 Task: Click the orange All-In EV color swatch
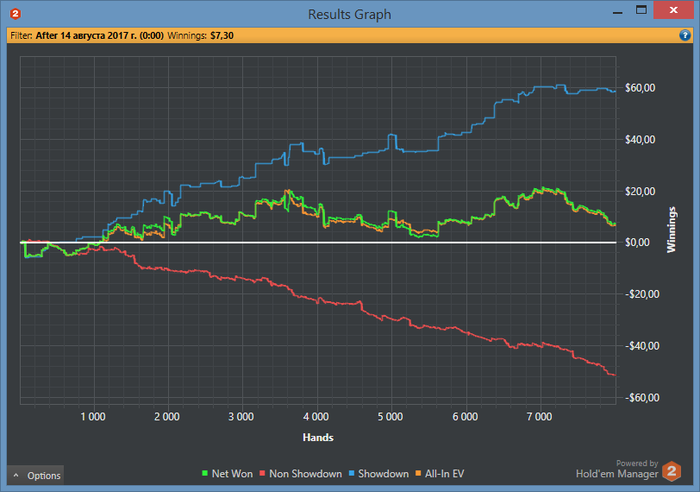pos(418,474)
